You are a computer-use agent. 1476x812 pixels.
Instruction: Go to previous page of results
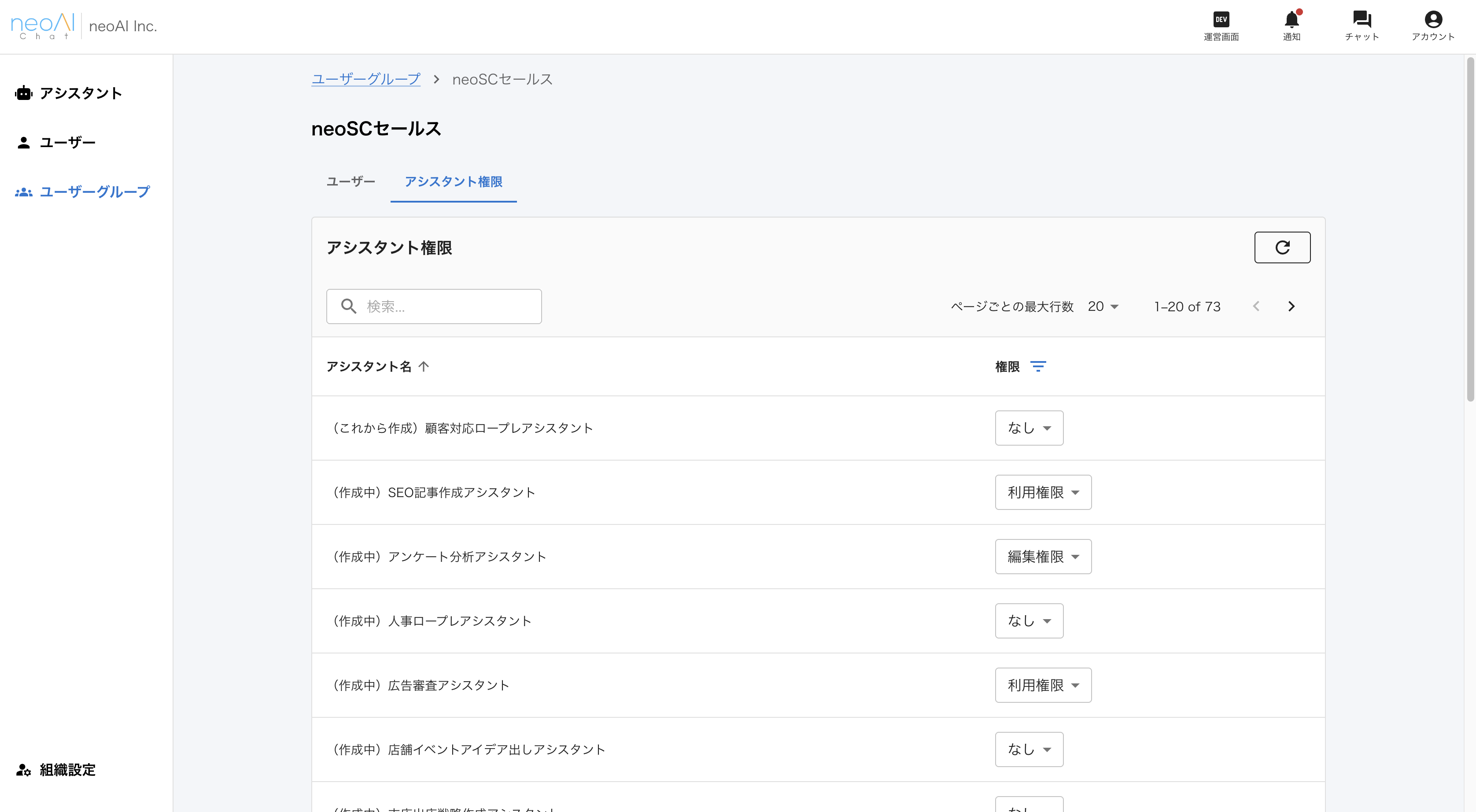click(x=1256, y=306)
